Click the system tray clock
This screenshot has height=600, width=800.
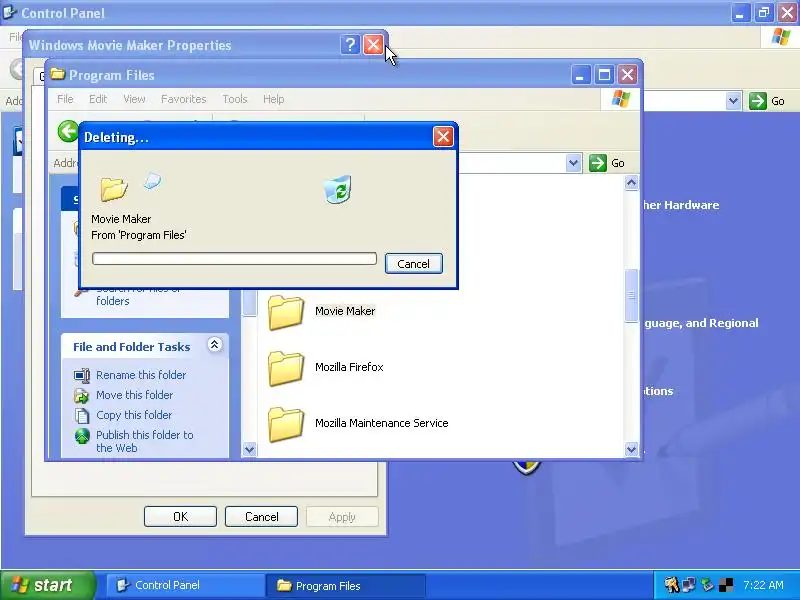point(763,585)
